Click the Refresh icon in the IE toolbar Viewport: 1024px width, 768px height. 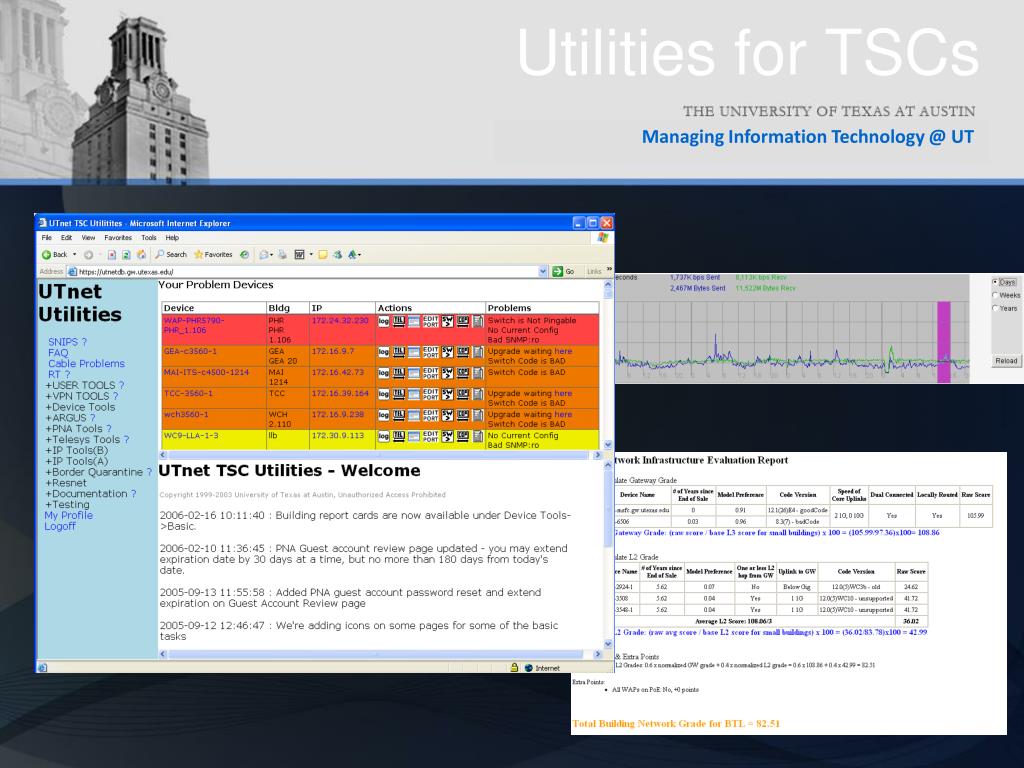(x=126, y=255)
